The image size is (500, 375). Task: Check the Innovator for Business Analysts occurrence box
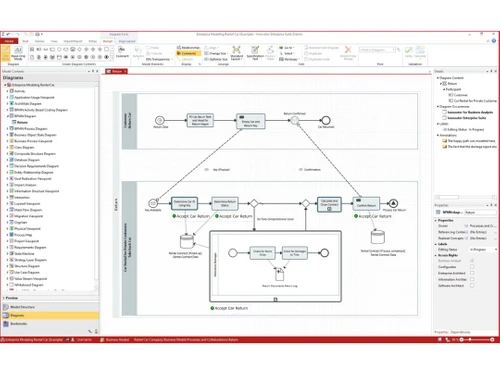pyautogui.click(x=444, y=112)
